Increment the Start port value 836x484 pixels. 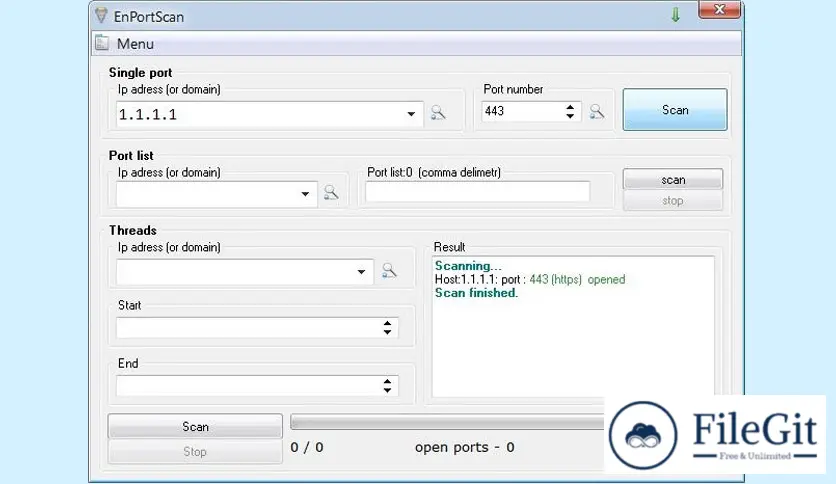[x=387, y=323]
